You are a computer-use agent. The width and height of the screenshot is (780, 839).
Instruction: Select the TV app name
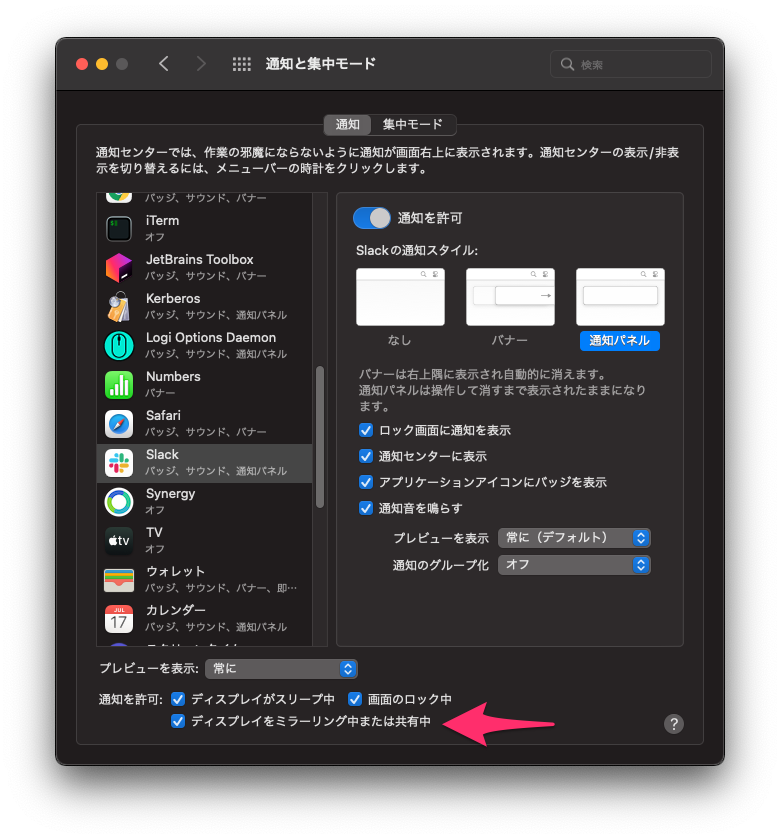pyautogui.click(x=154, y=533)
